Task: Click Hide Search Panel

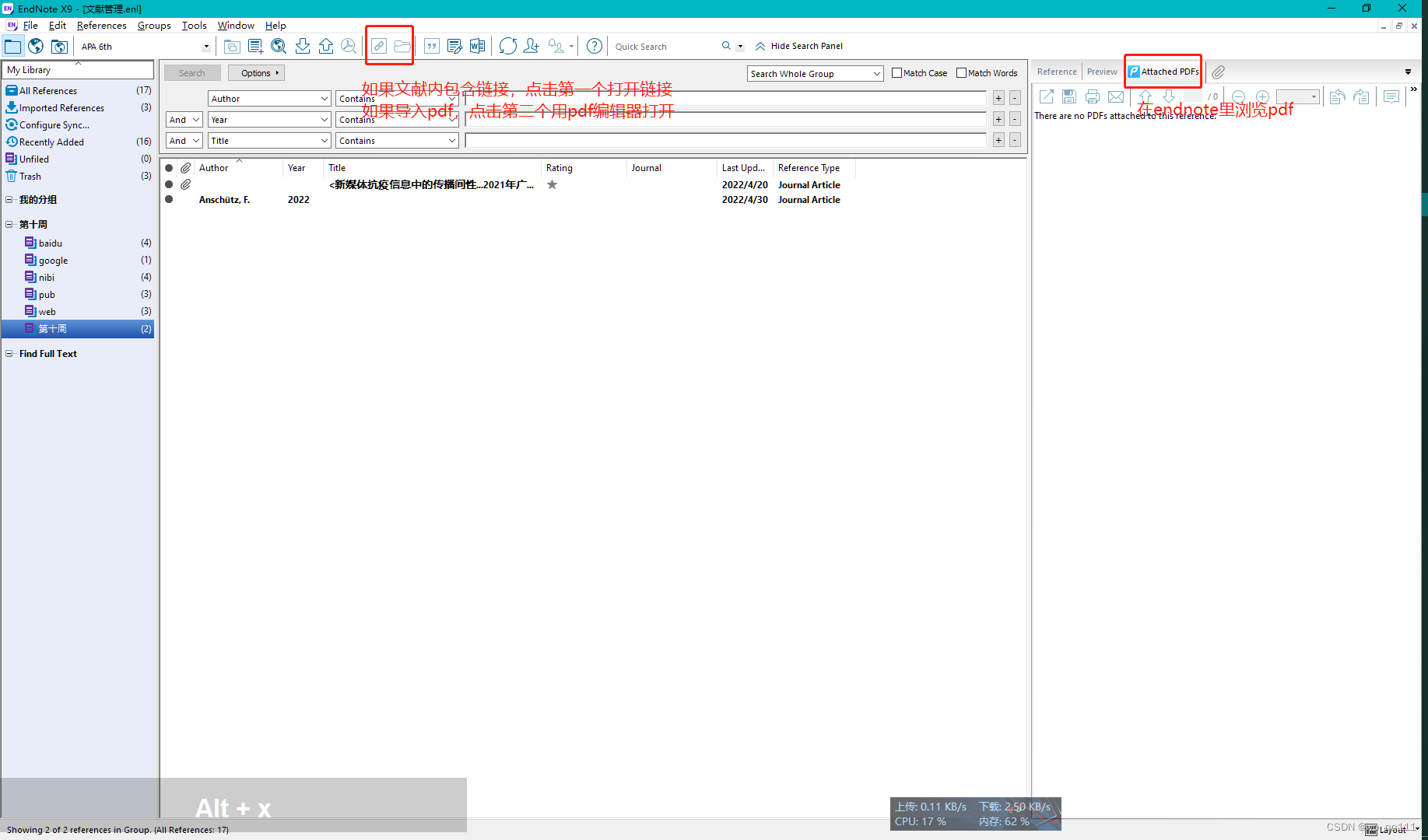Action: click(x=799, y=46)
